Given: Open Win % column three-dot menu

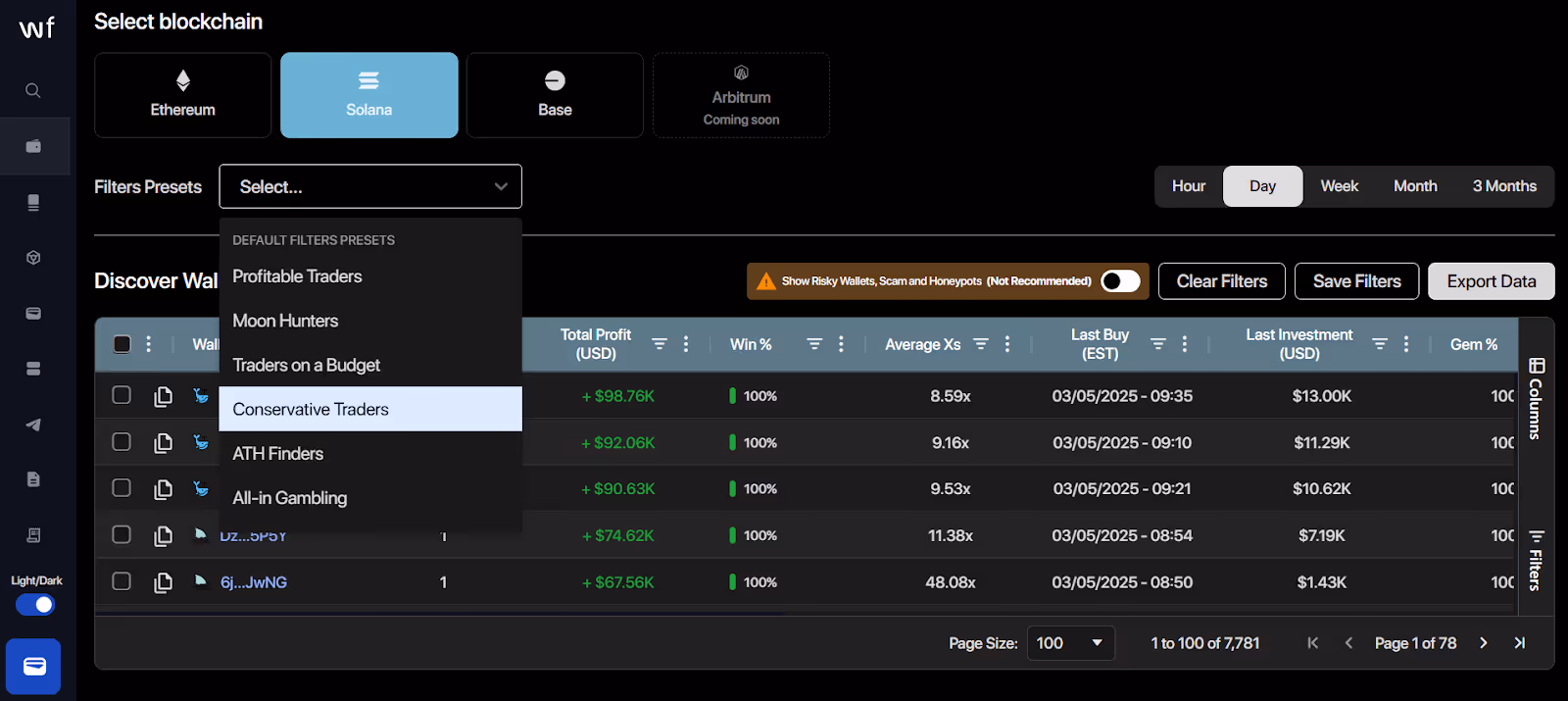Looking at the screenshot, I should click(841, 344).
